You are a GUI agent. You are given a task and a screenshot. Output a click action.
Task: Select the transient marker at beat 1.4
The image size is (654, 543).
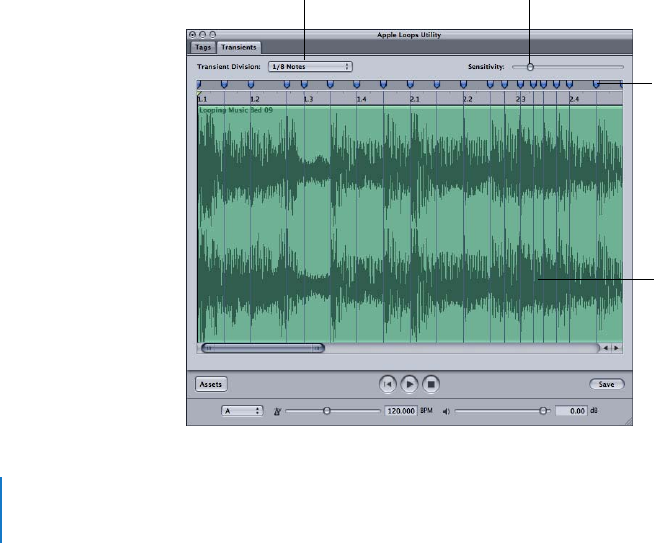[357, 84]
